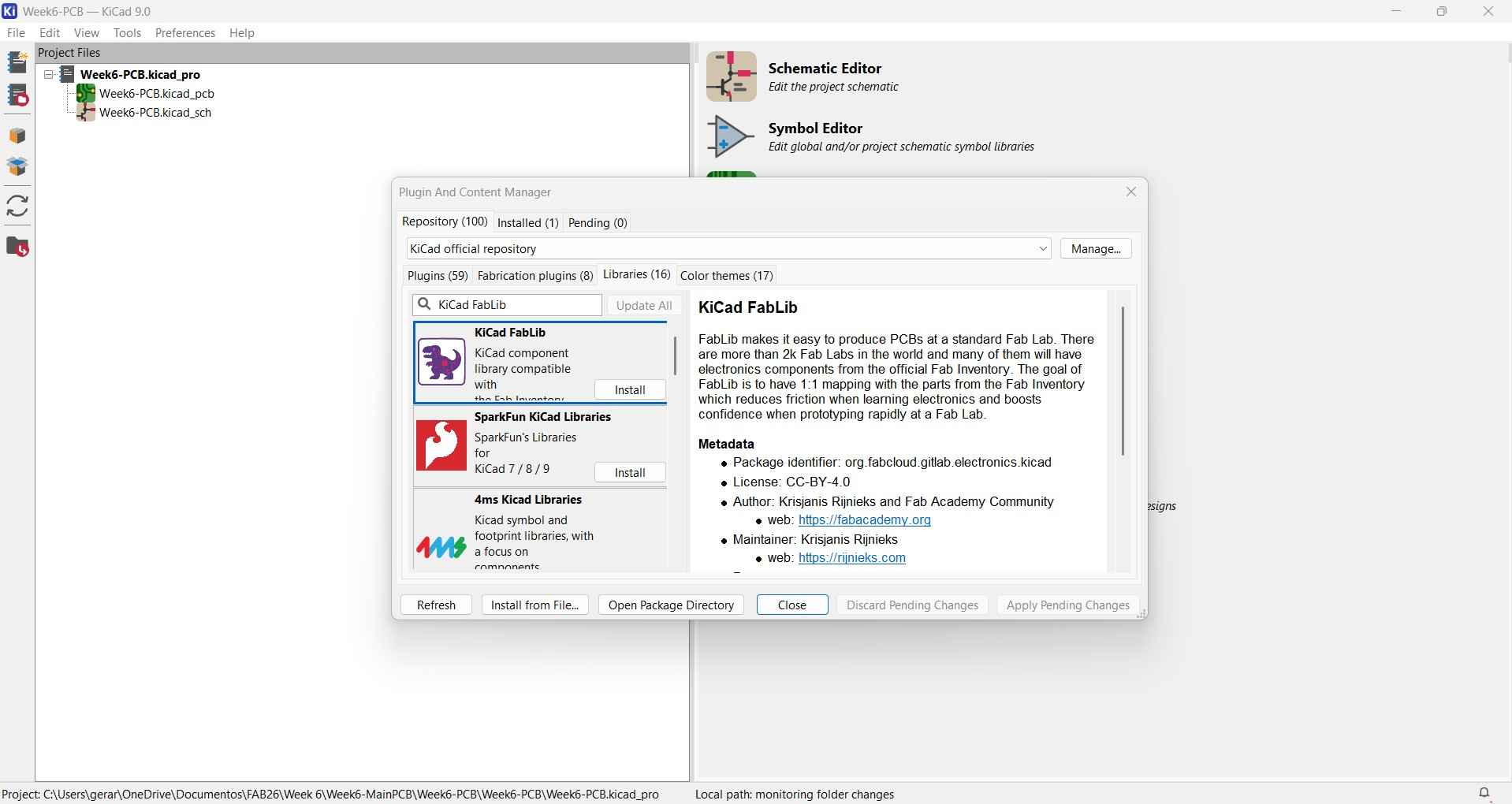Select Week6-PCB.kicad_pro in the project tree

140,75
